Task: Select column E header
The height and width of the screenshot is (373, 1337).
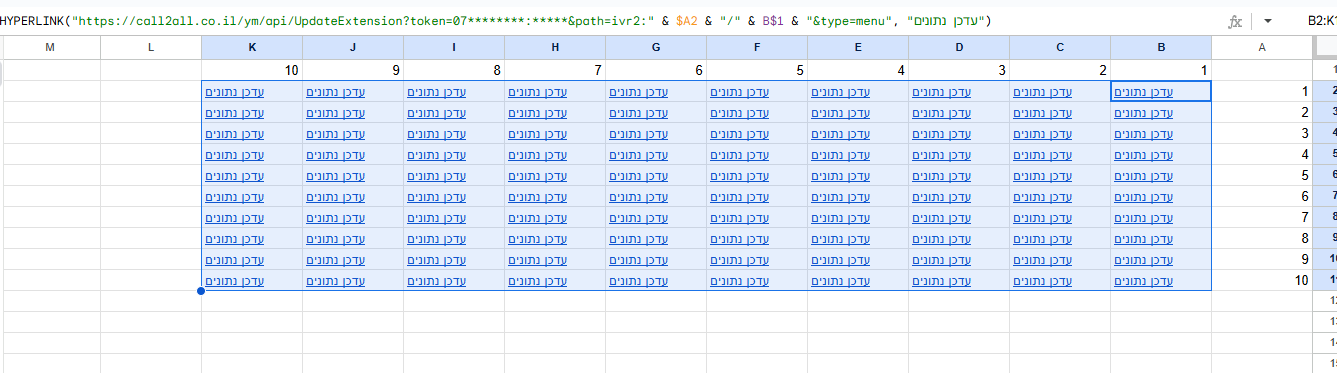Action: coord(858,47)
